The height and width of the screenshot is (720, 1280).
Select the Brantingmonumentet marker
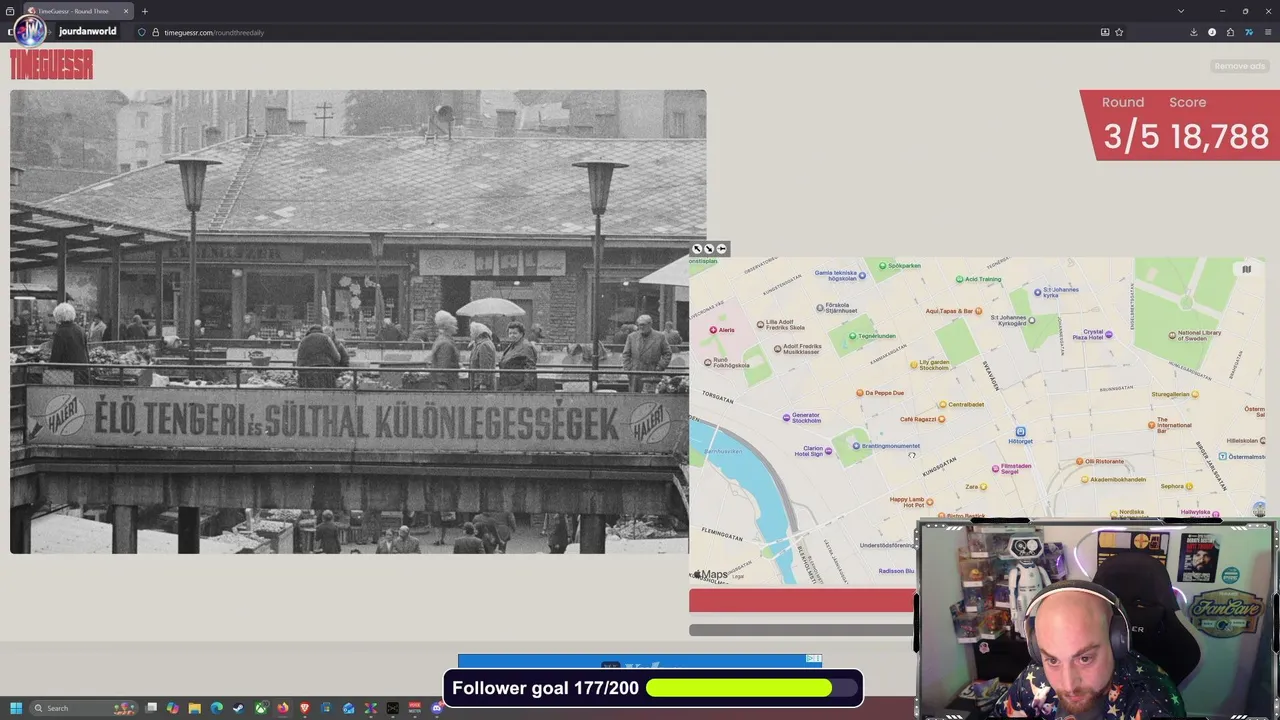click(x=856, y=446)
